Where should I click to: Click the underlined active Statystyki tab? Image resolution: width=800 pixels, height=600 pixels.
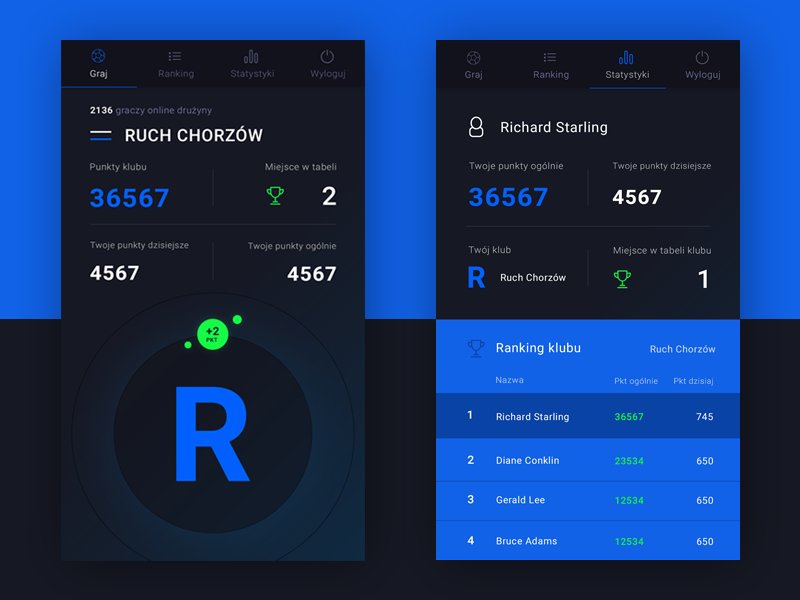(x=627, y=65)
